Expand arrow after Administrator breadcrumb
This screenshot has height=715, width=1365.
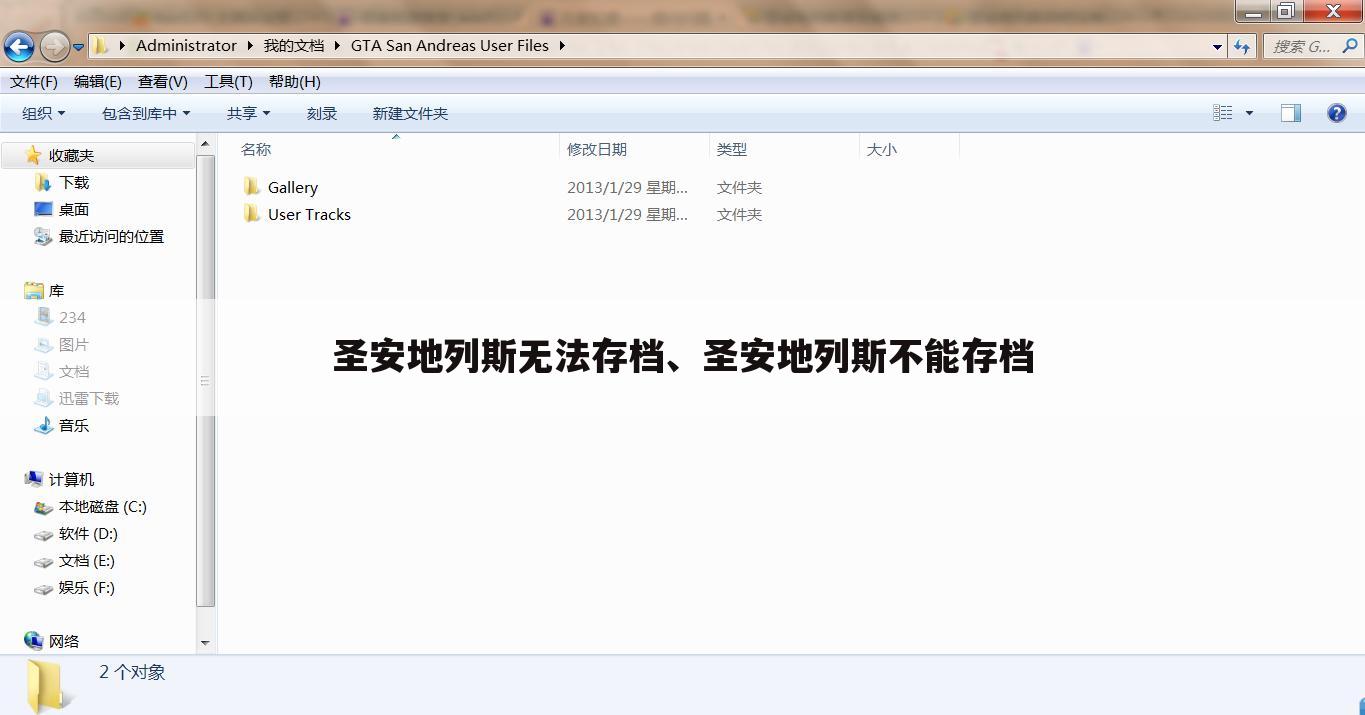tap(250, 45)
